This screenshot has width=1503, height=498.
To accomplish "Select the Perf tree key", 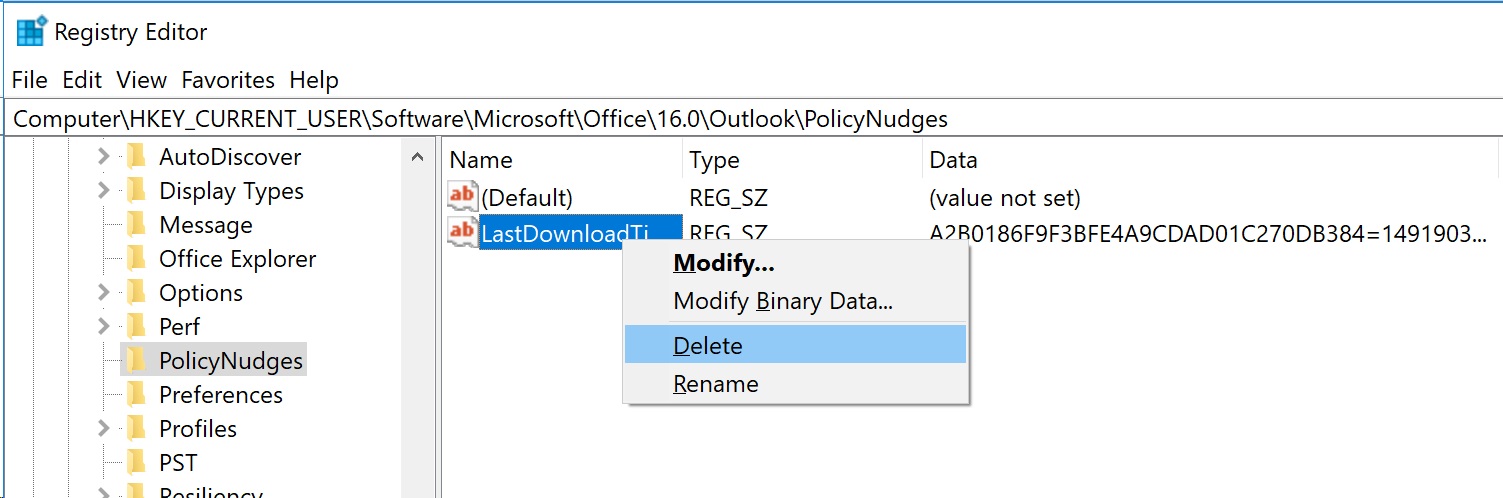I will coord(179,327).
